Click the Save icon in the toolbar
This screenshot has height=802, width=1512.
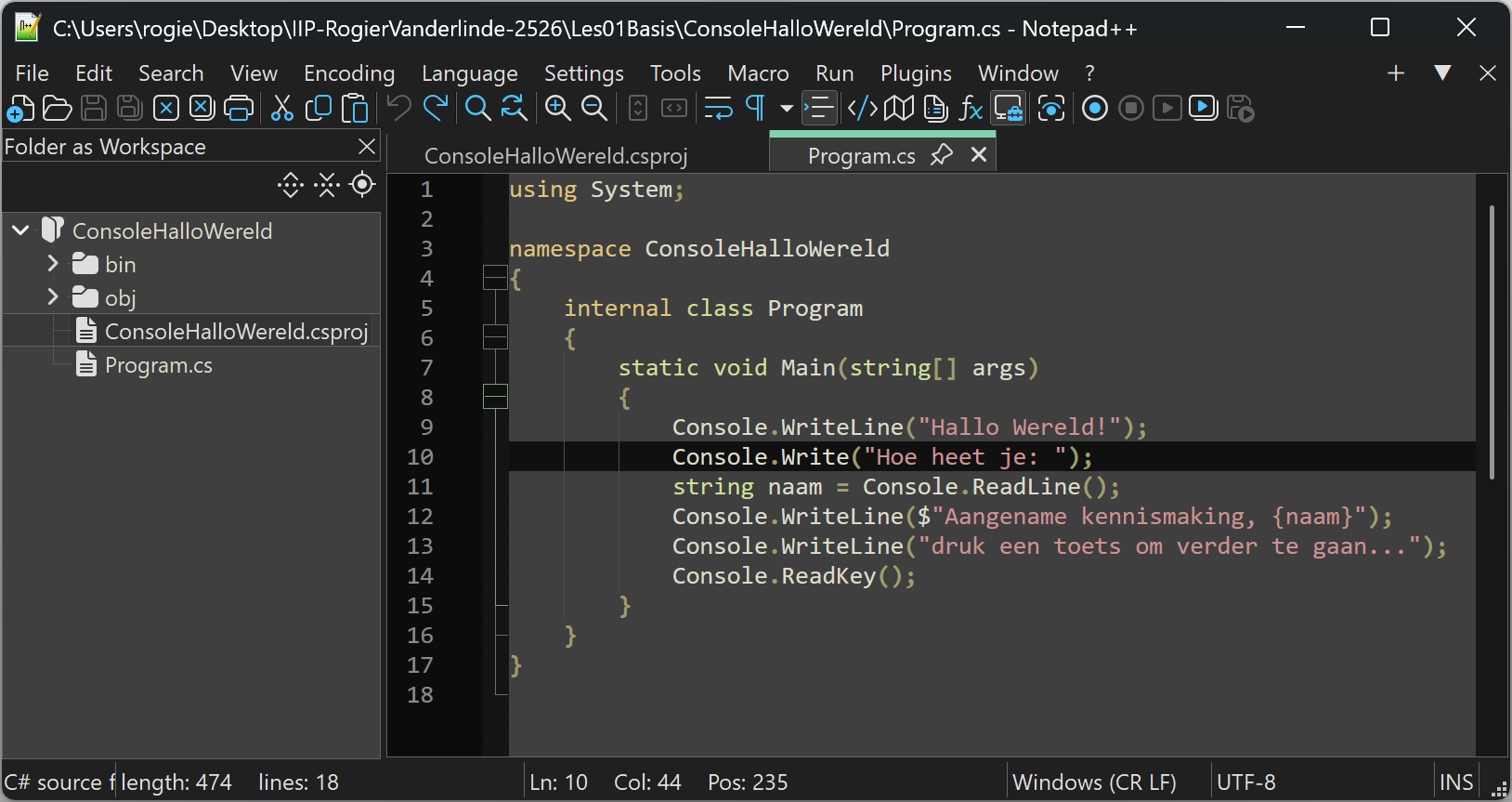click(94, 109)
